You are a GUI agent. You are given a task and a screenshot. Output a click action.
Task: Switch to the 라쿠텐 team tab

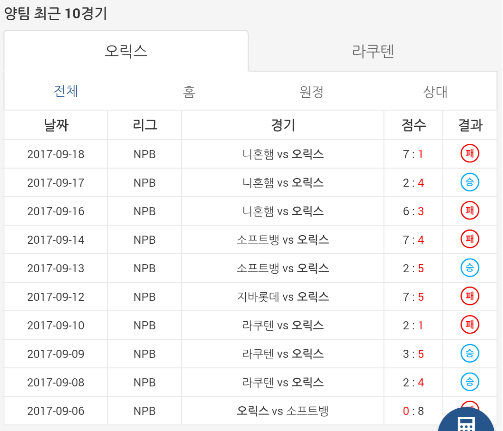click(x=373, y=51)
